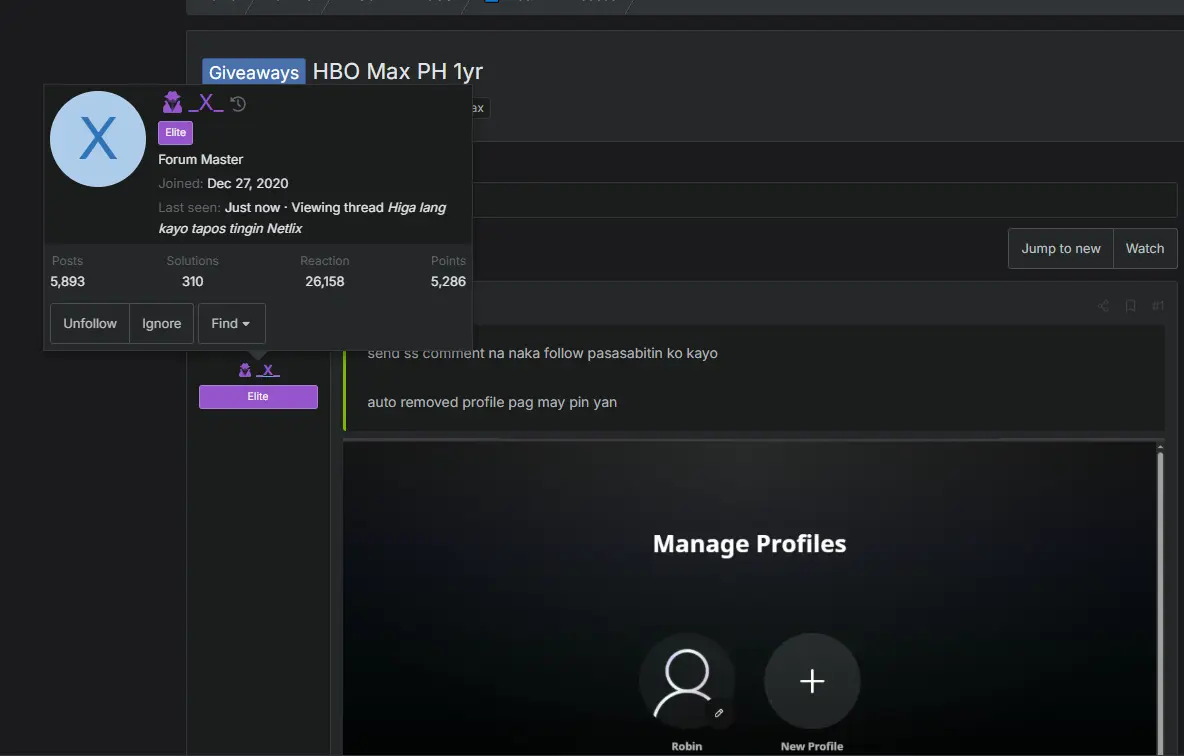Viewport: 1184px width, 756px height.
Task: Click the Ignore button
Action: tap(162, 323)
